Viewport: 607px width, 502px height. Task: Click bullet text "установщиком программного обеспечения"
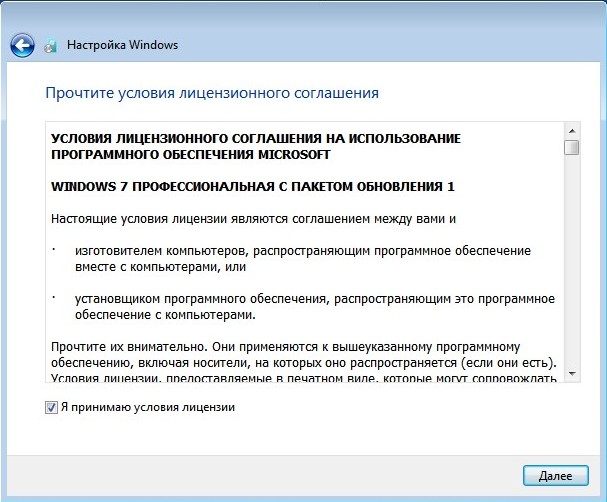coord(202,299)
